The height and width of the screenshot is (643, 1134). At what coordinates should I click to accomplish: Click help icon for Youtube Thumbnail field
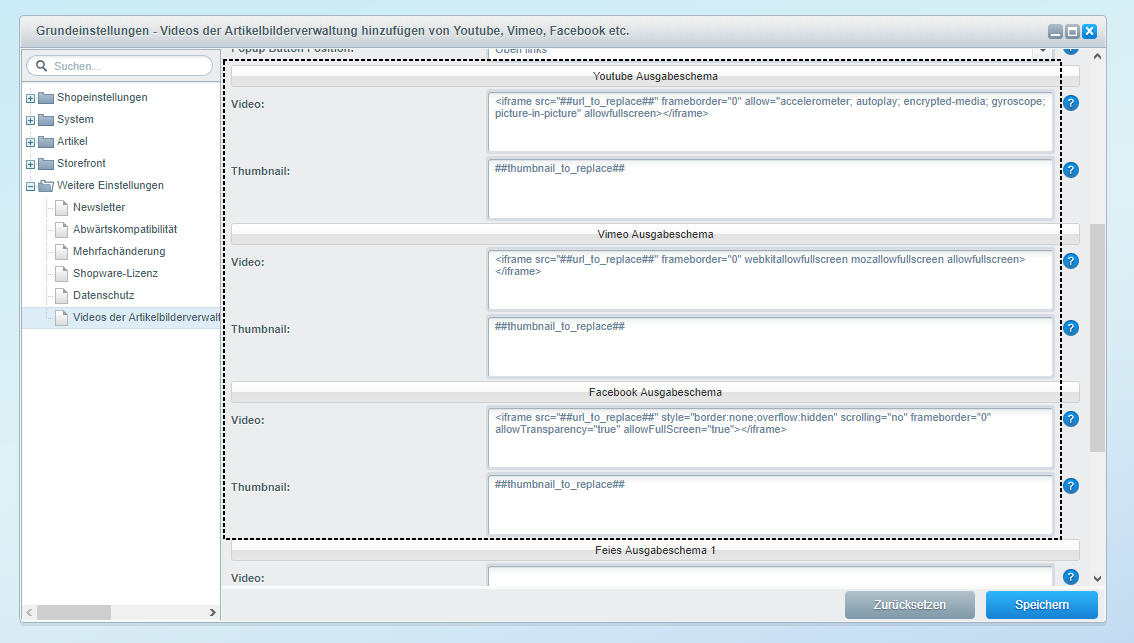pyautogui.click(x=1071, y=170)
